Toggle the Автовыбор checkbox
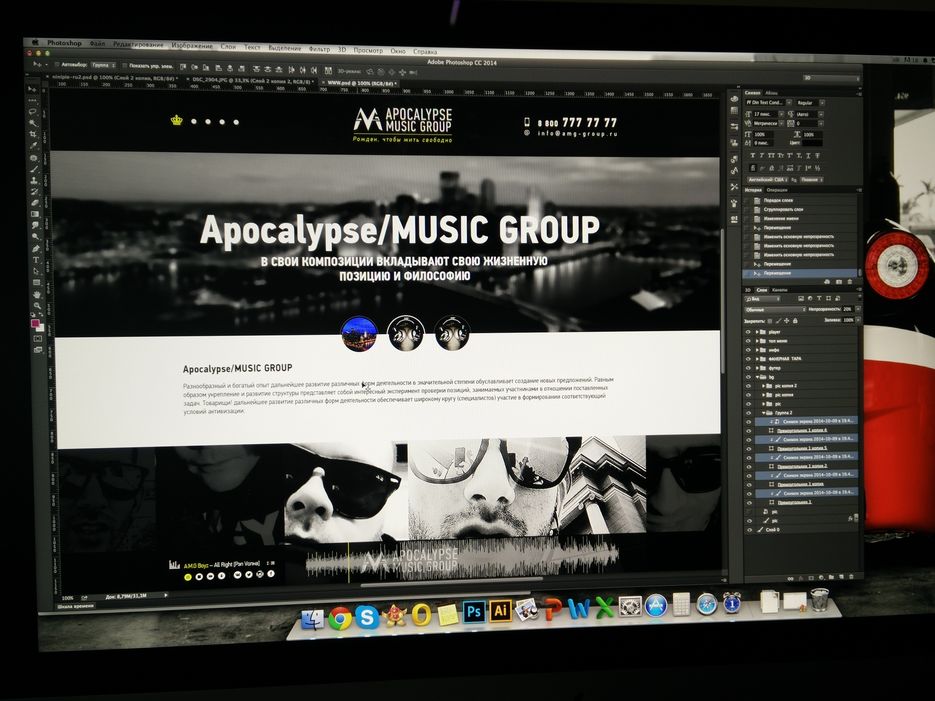This screenshot has width=935, height=701. click(57, 64)
